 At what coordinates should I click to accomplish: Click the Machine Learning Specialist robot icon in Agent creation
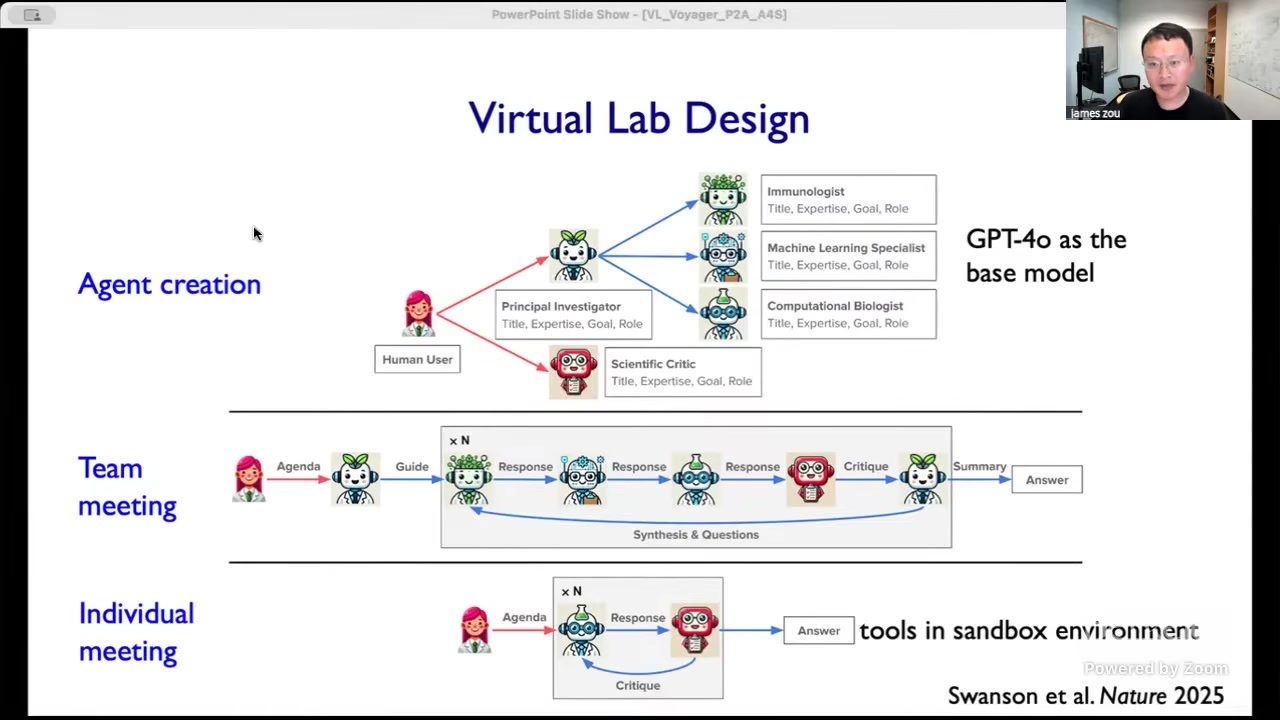(x=723, y=257)
